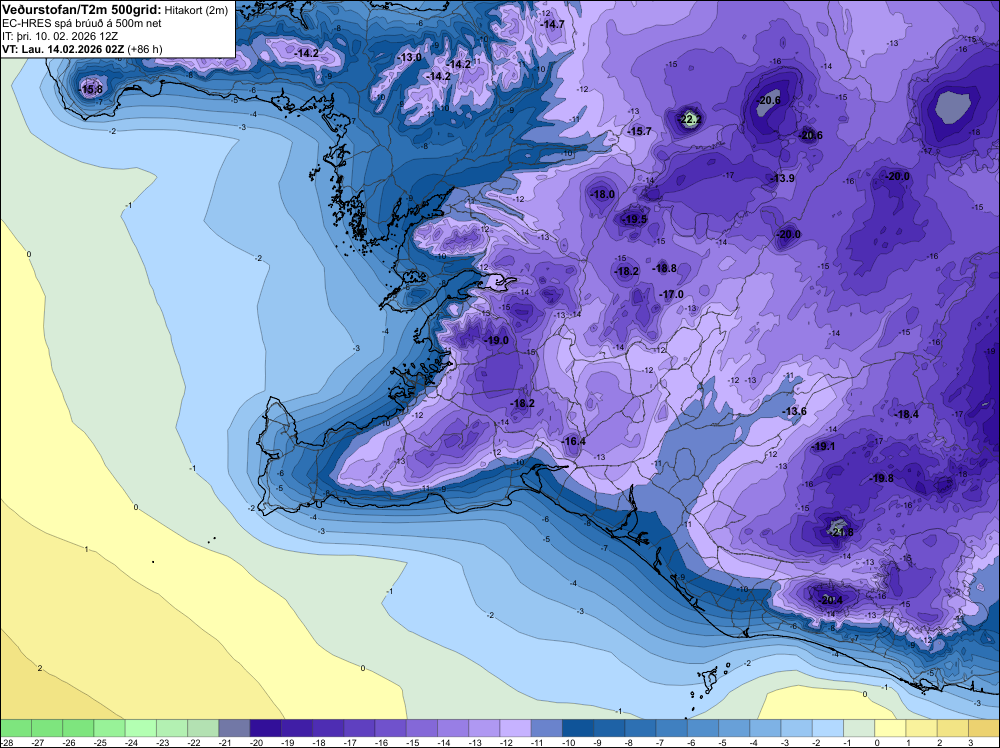The height and width of the screenshot is (748, 1000).
Task: Click the lavender legend swatch above the -12 label
Action: pos(515,728)
